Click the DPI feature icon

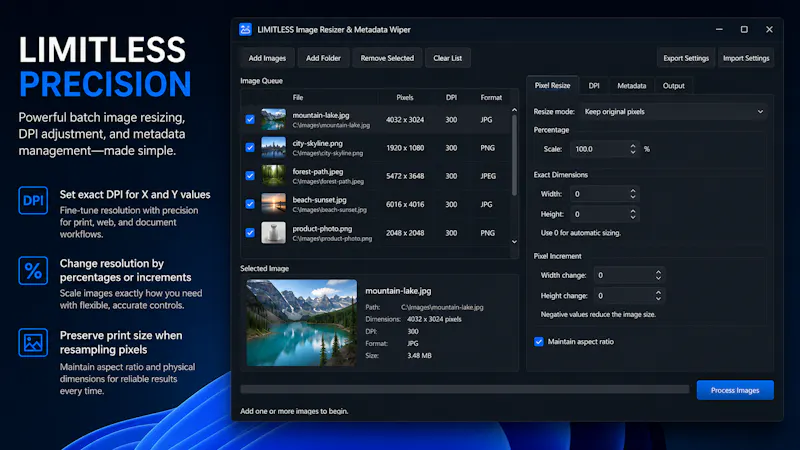point(33,201)
